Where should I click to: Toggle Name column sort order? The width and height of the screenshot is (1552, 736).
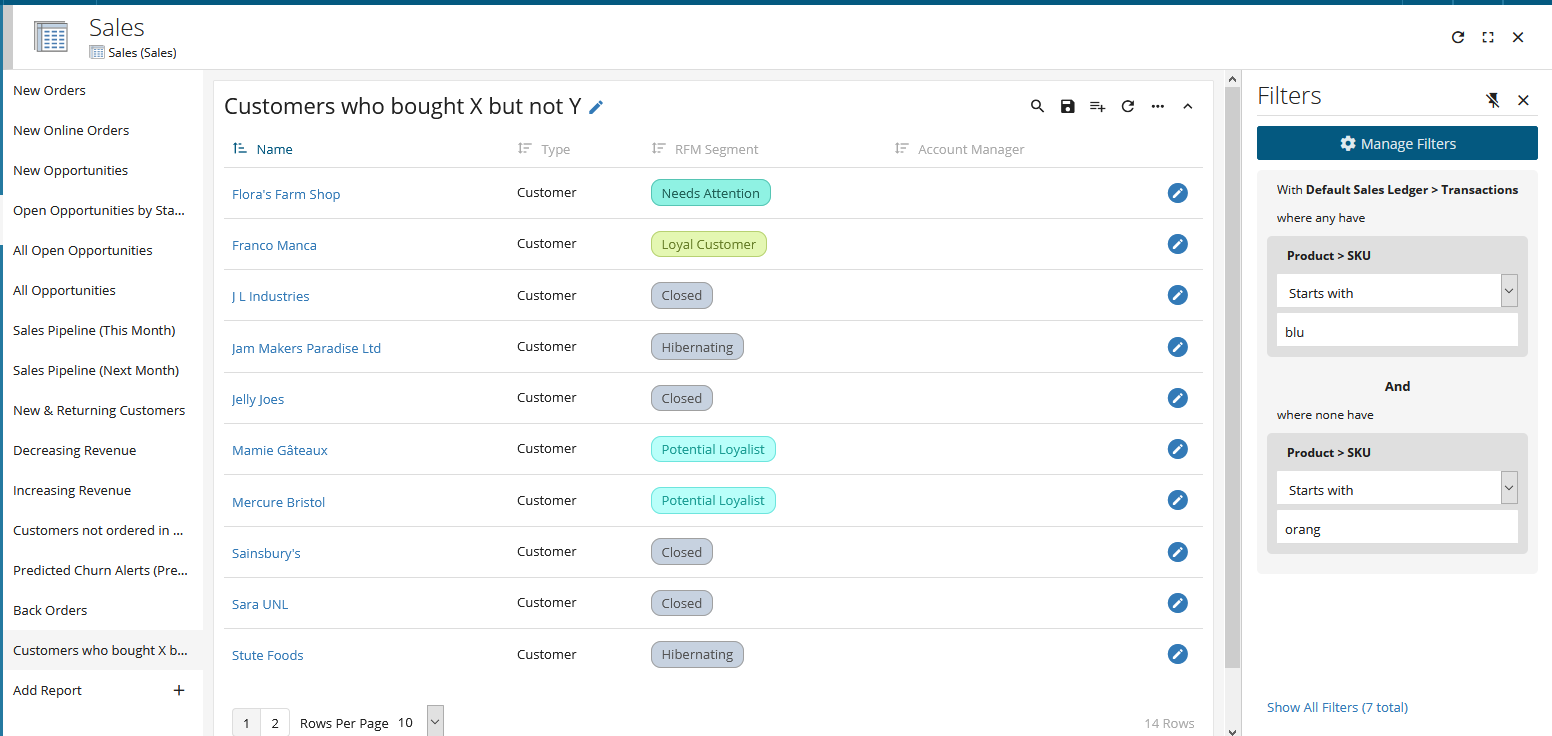(240, 148)
